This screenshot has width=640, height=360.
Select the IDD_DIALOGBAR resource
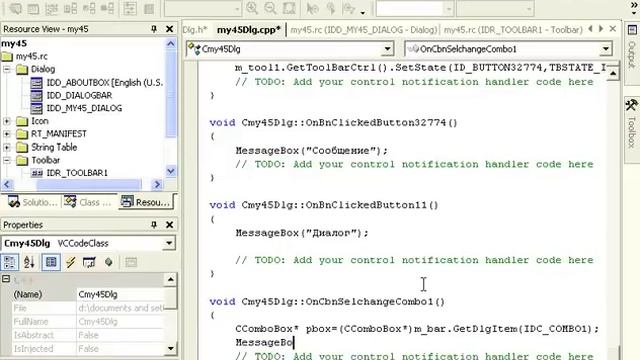pyautogui.click(x=79, y=96)
